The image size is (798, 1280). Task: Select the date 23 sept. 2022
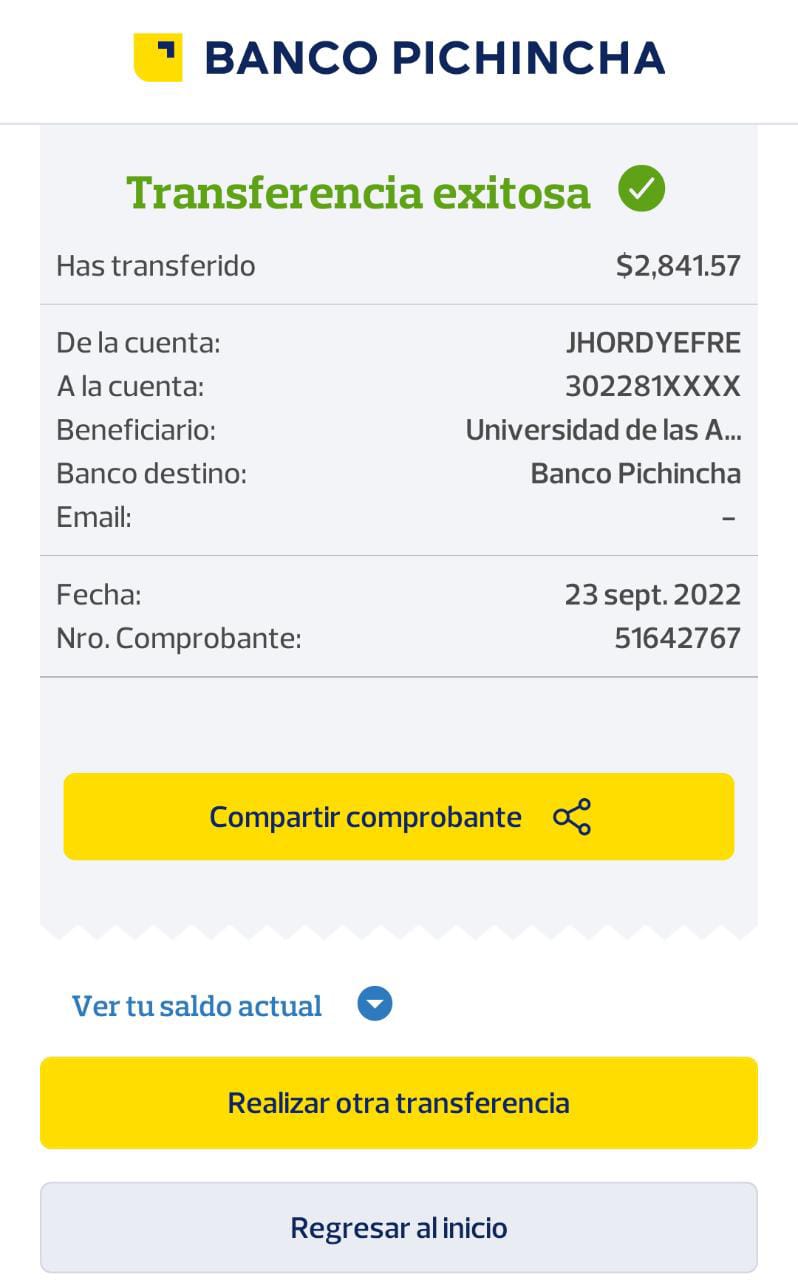tap(652, 595)
